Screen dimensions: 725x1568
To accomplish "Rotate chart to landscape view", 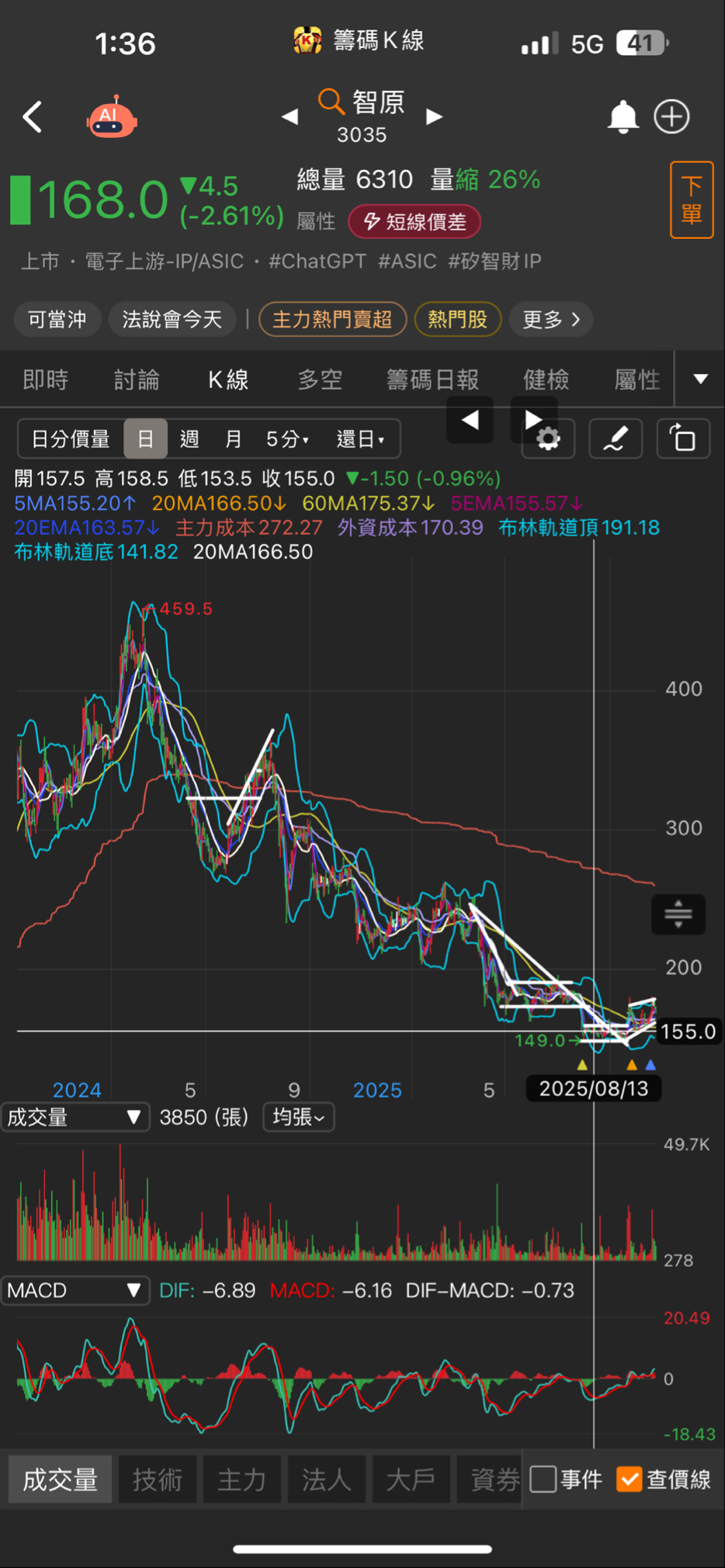I will point(683,439).
